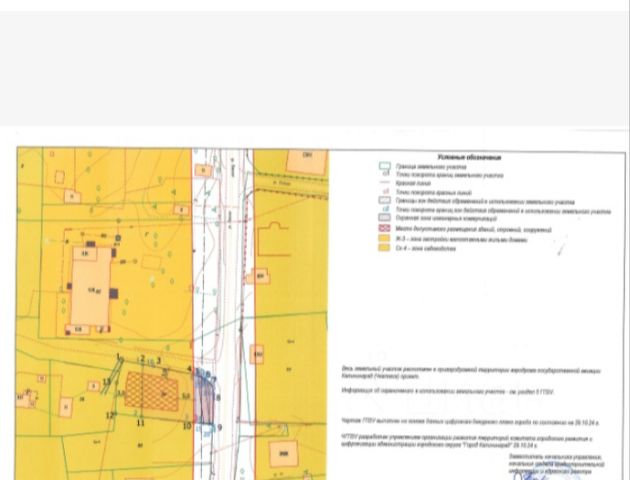
Task: Click the drawing note dated 28.10.24
Action: [x=470, y=422]
